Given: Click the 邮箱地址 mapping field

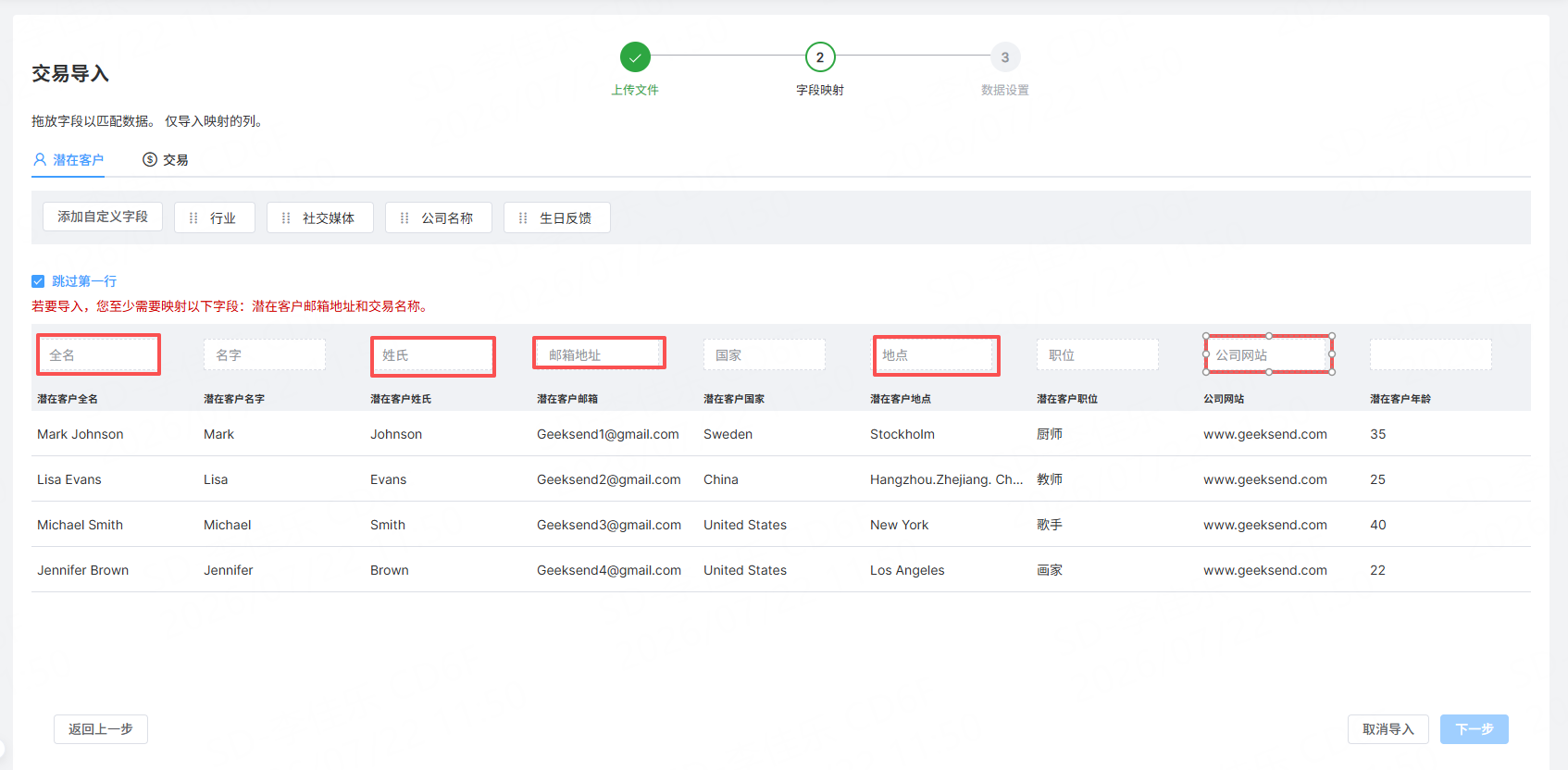Looking at the screenshot, I should (x=598, y=354).
